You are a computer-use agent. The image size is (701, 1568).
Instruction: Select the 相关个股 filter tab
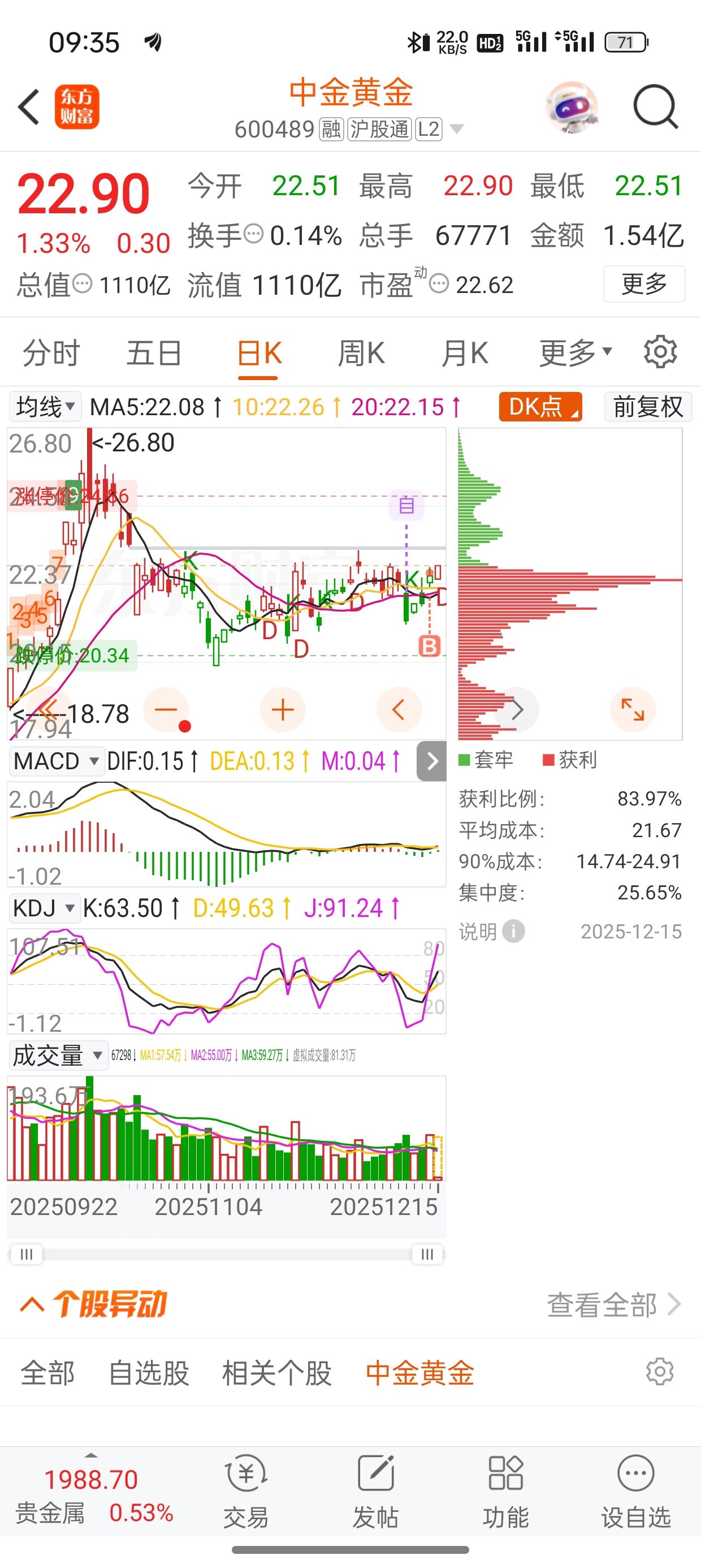(x=277, y=1373)
